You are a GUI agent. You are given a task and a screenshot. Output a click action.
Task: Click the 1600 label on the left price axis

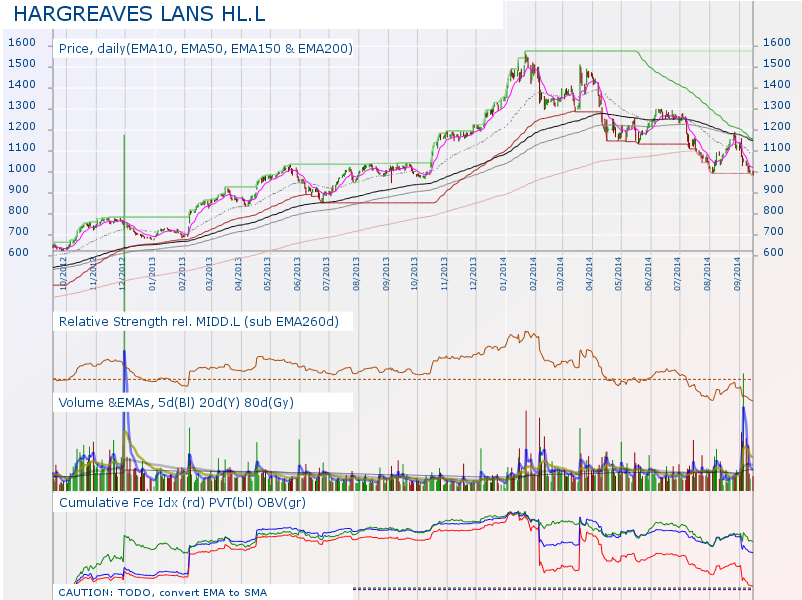pyautogui.click(x=22, y=43)
